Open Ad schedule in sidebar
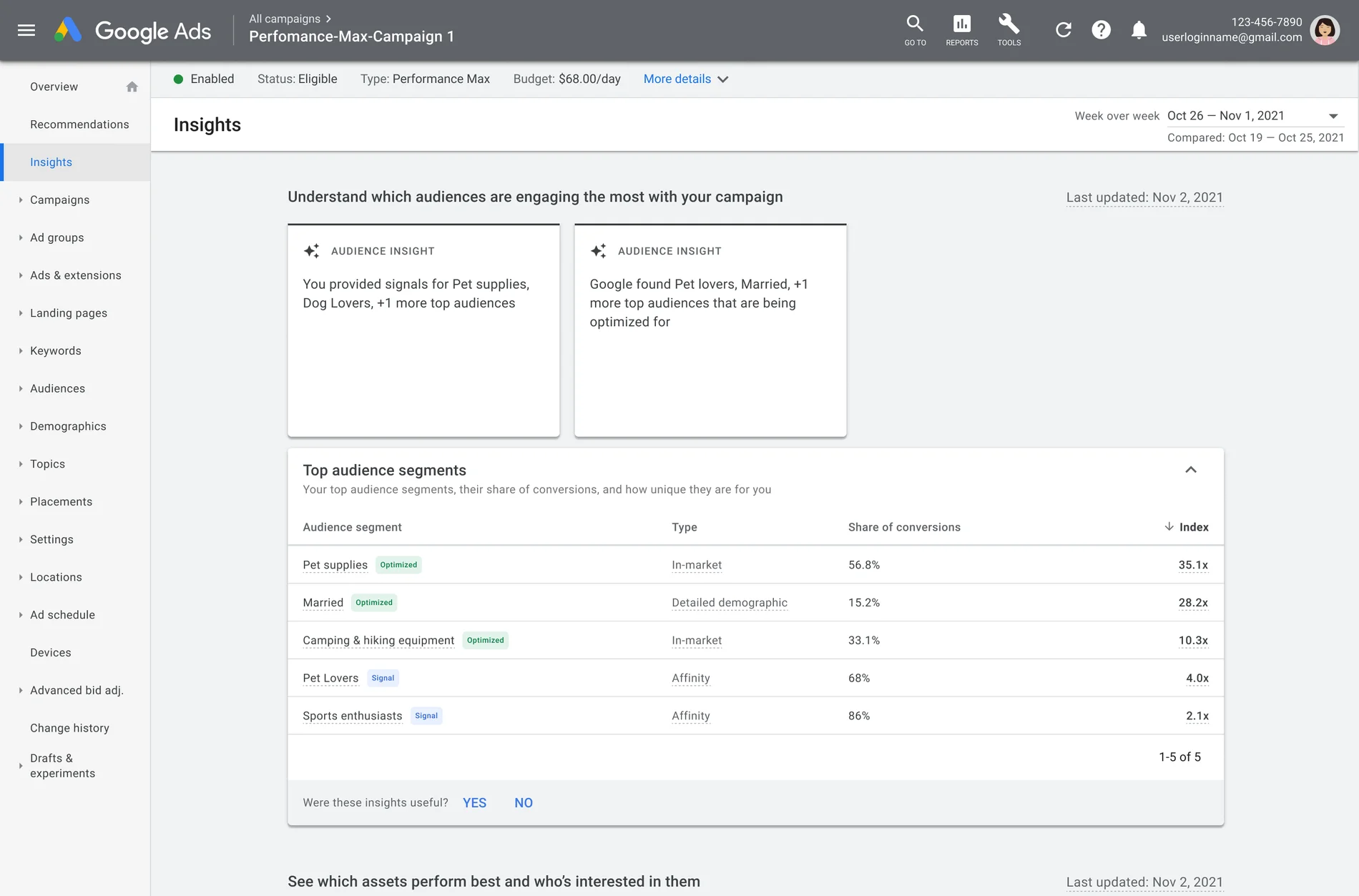 [x=62, y=615]
